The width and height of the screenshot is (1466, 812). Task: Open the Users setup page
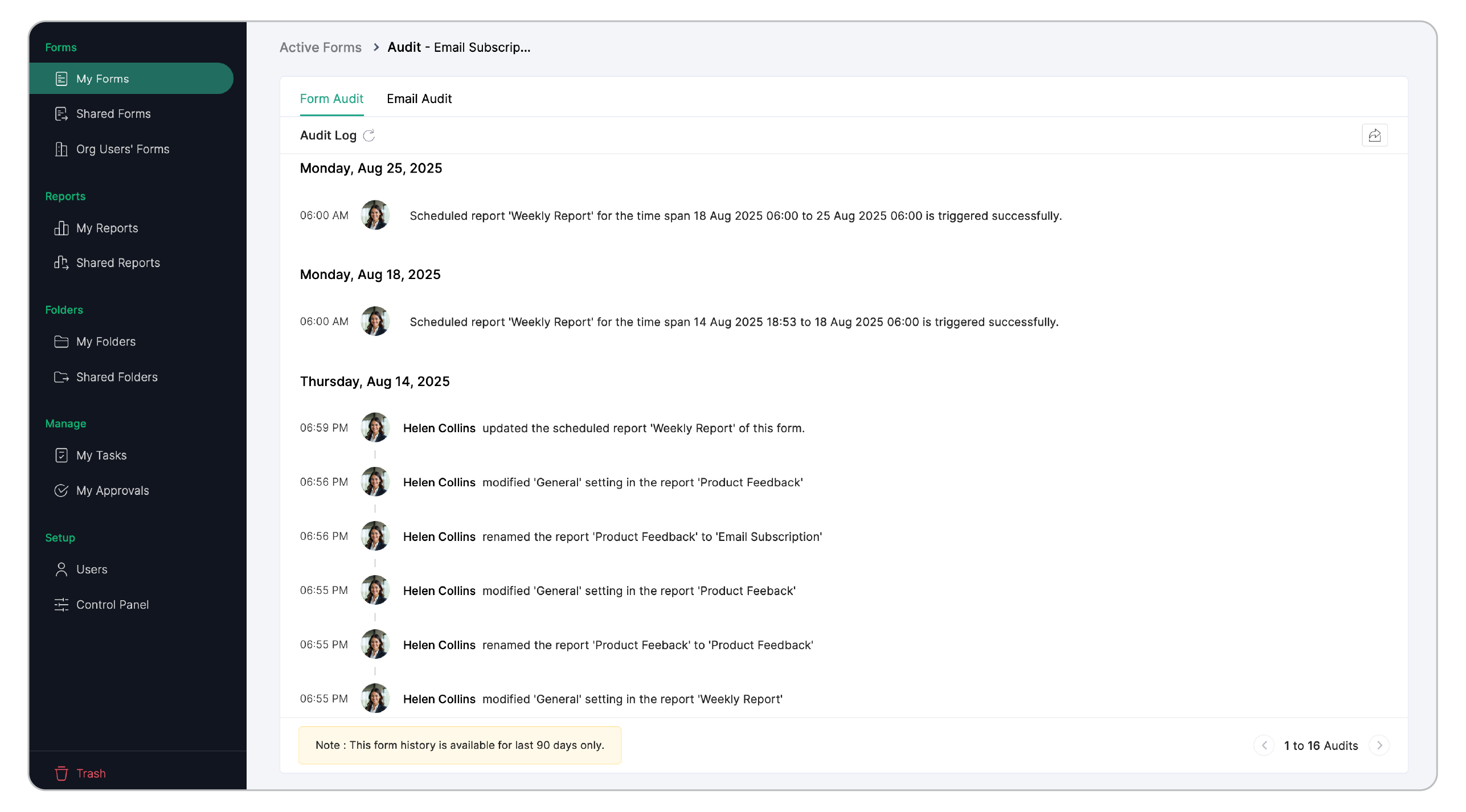coord(91,569)
